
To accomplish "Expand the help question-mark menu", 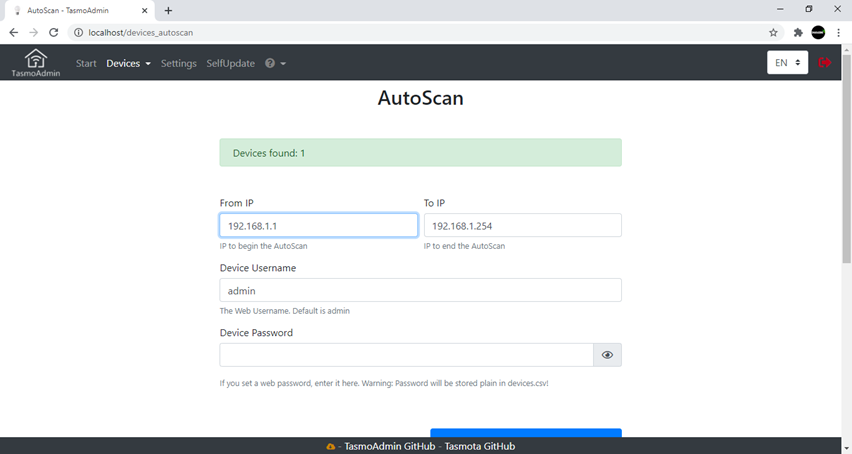I will pyautogui.click(x=275, y=64).
